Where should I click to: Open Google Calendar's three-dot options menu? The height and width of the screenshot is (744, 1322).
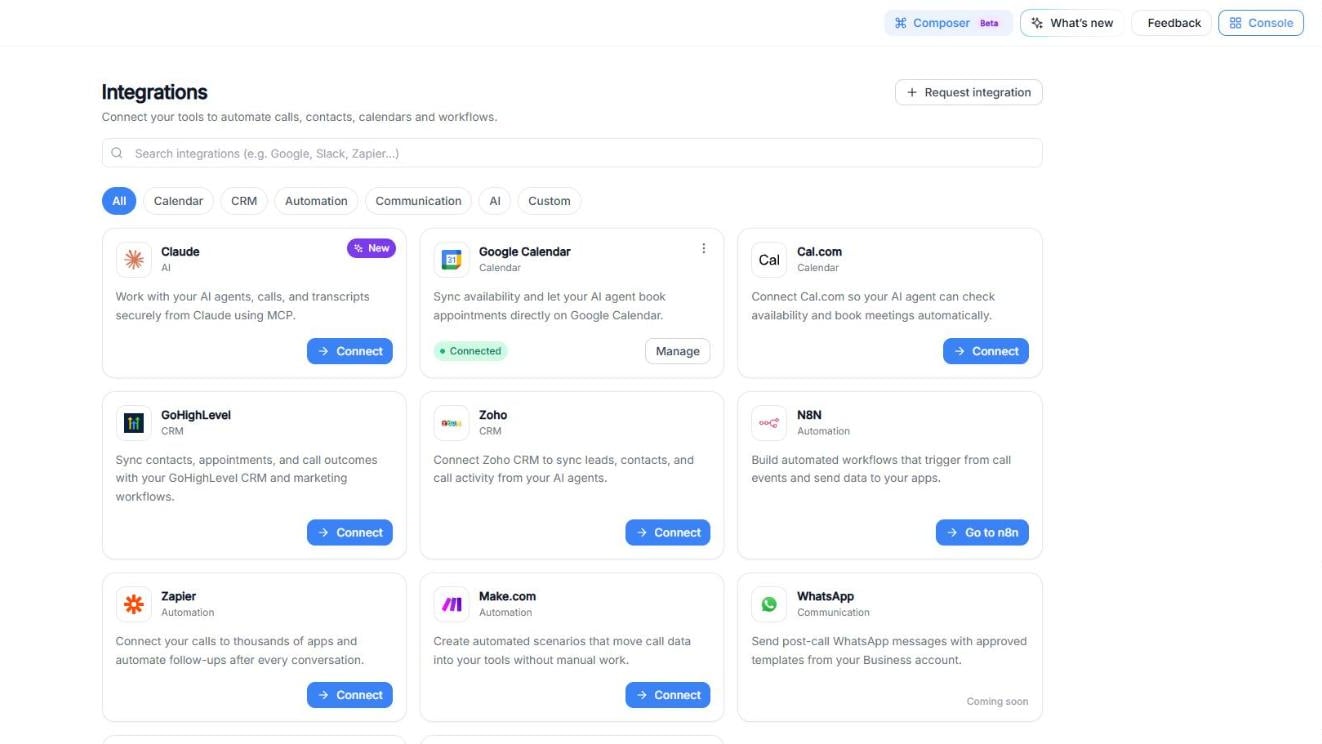[703, 249]
